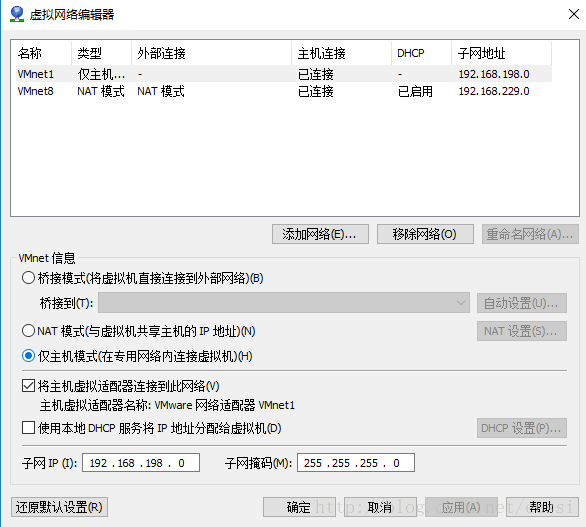Click 已连接 cell in VMnet1 row
Screen dimensions: 586x527
tap(315, 74)
